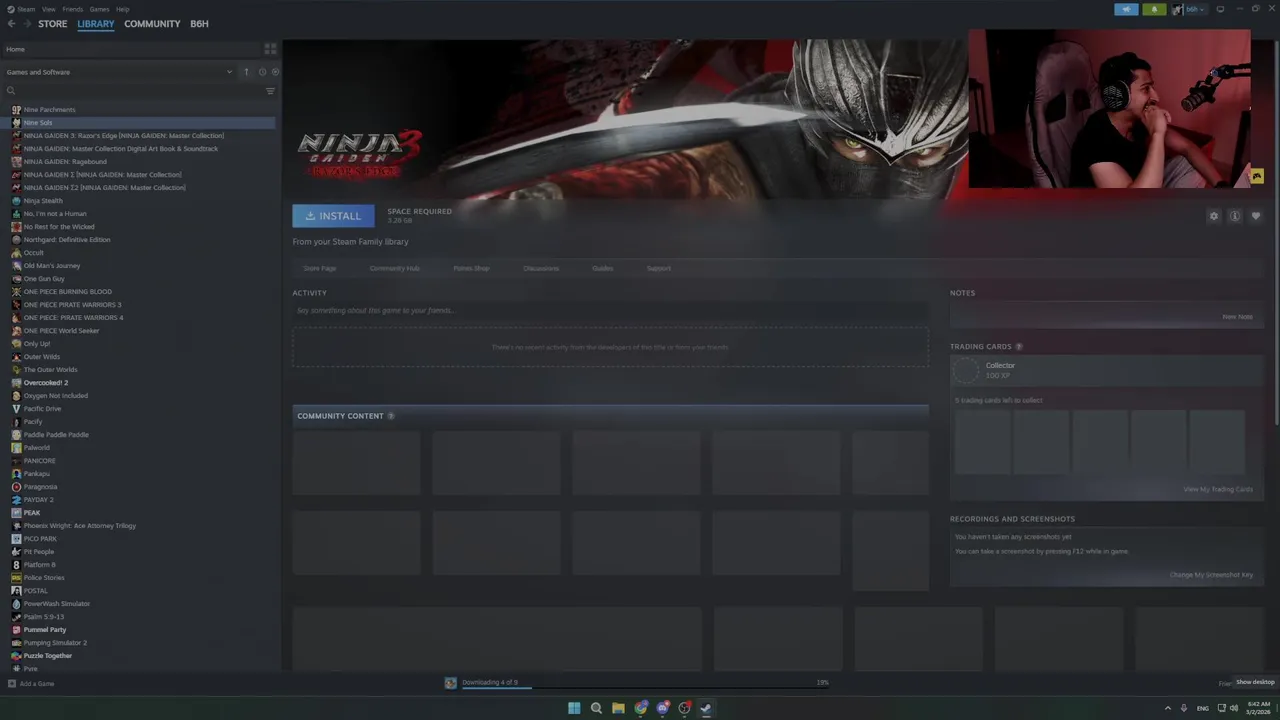Switch to the COMMUNITY tab
This screenshot has height=720, width=1280.
(x=152, y=24)
